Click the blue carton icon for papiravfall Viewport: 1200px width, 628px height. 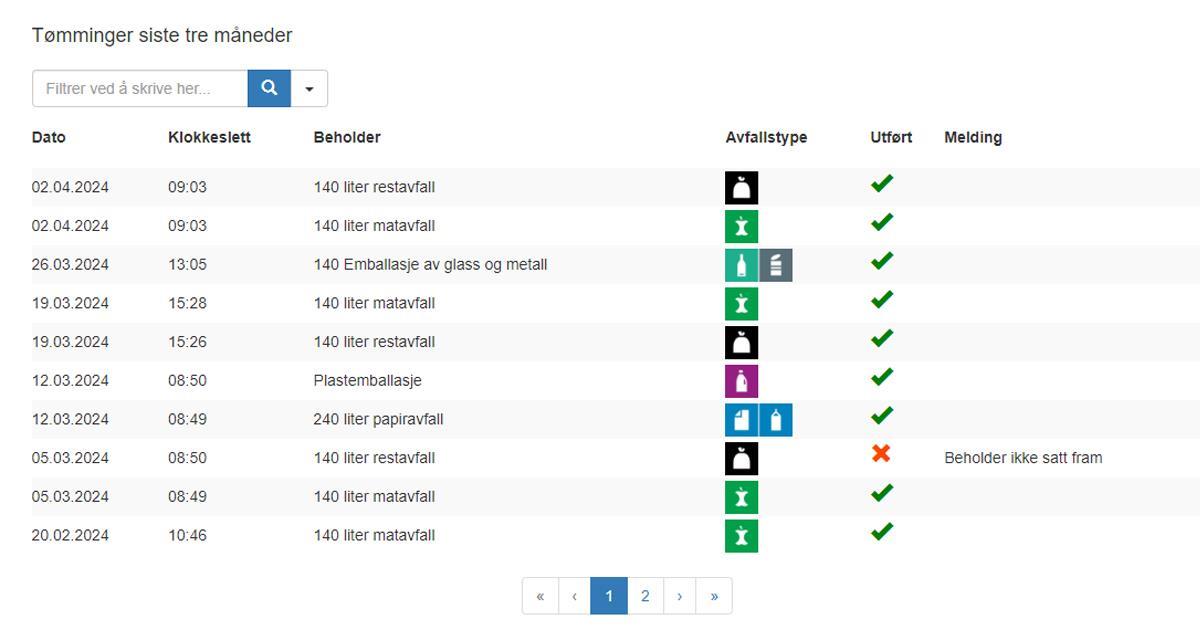point(776,420)
